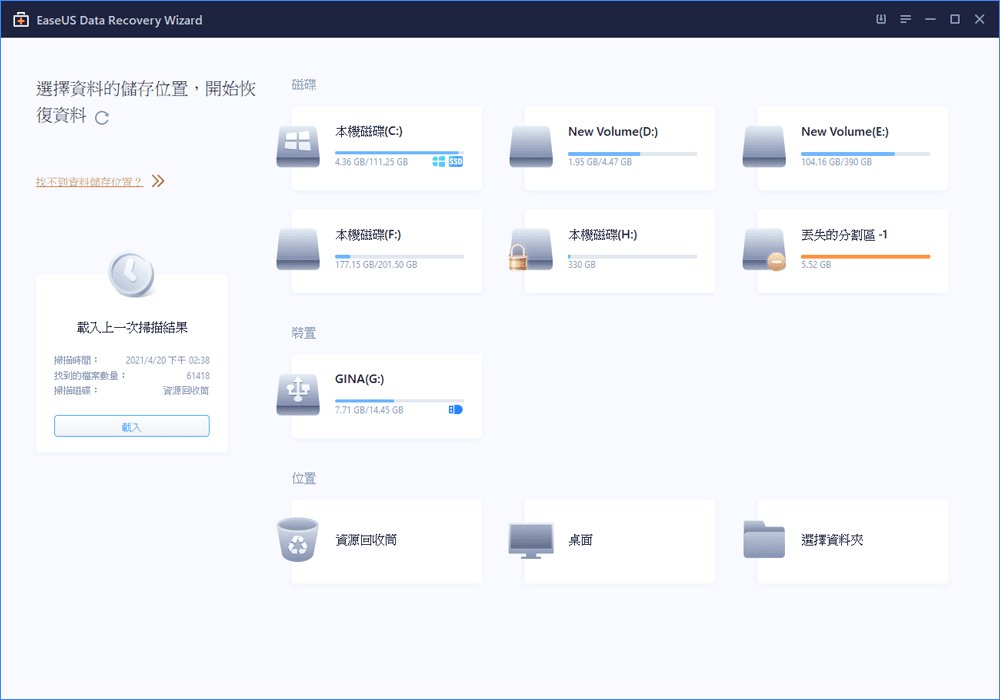1000x700 pixels.
Task: Click the refresh icon beside the heading
Action: [102, 118]
